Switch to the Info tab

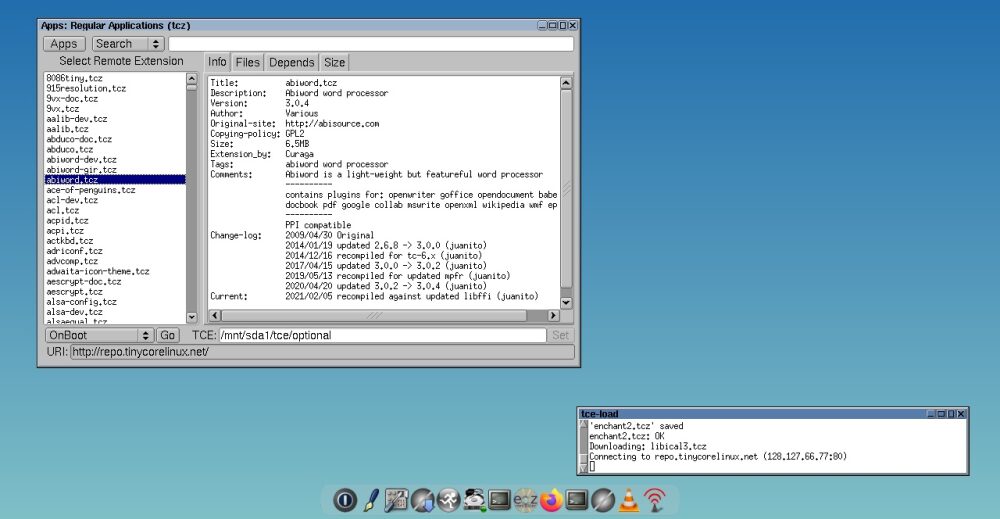point(217,62)
